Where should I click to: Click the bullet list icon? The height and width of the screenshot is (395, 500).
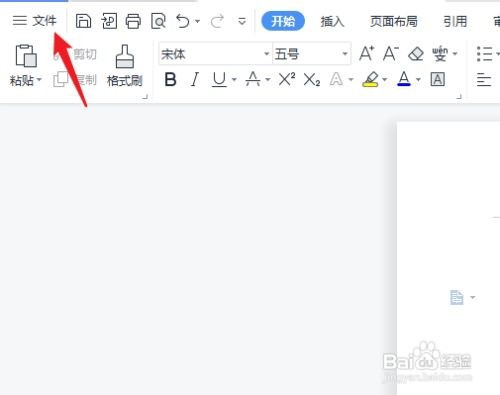pos(484,54)
